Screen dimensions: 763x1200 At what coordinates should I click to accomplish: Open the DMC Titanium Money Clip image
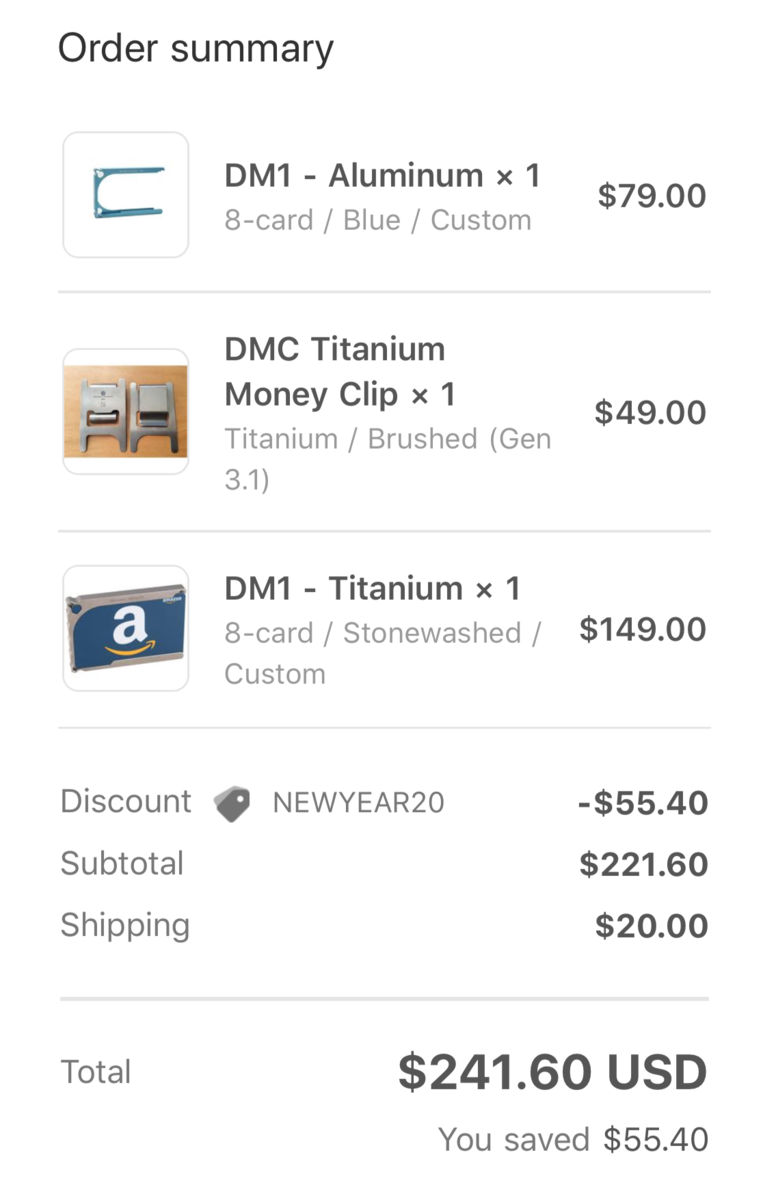click(x=126, y=412)
